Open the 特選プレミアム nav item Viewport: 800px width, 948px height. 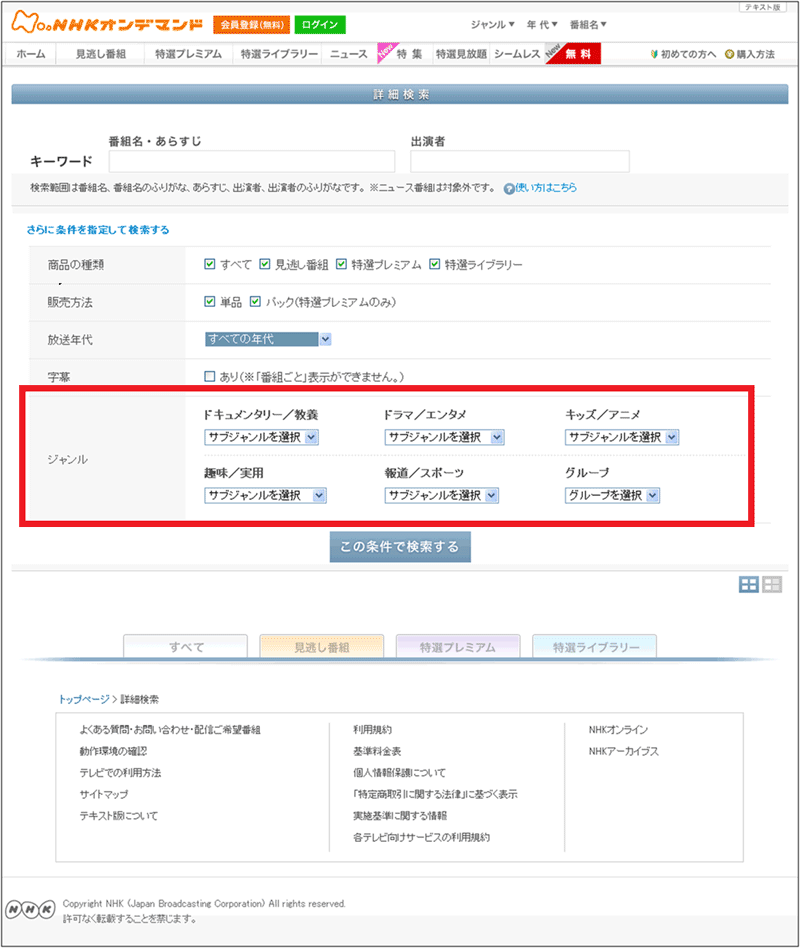(x=188, y=54)
